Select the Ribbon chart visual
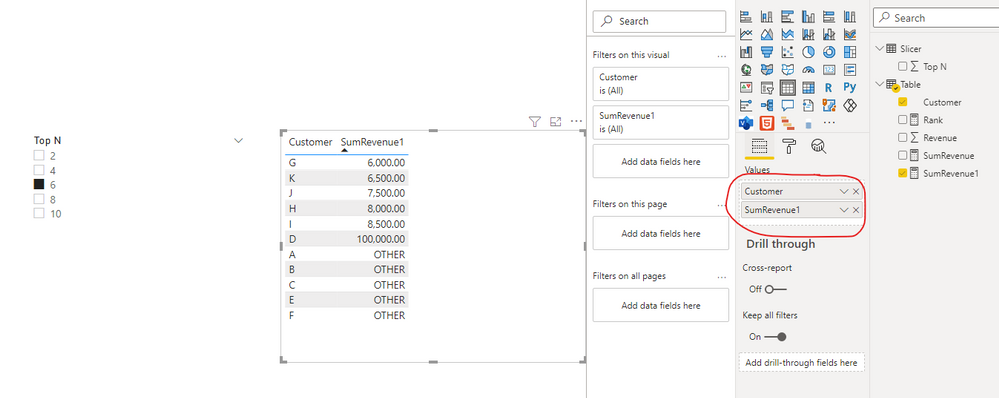 [x=850, y=34]
